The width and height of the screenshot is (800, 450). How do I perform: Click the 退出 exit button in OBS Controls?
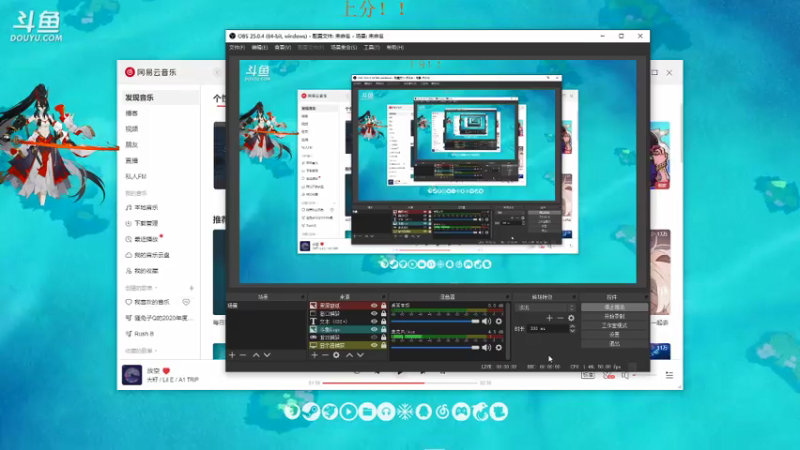tap(614, 344)
